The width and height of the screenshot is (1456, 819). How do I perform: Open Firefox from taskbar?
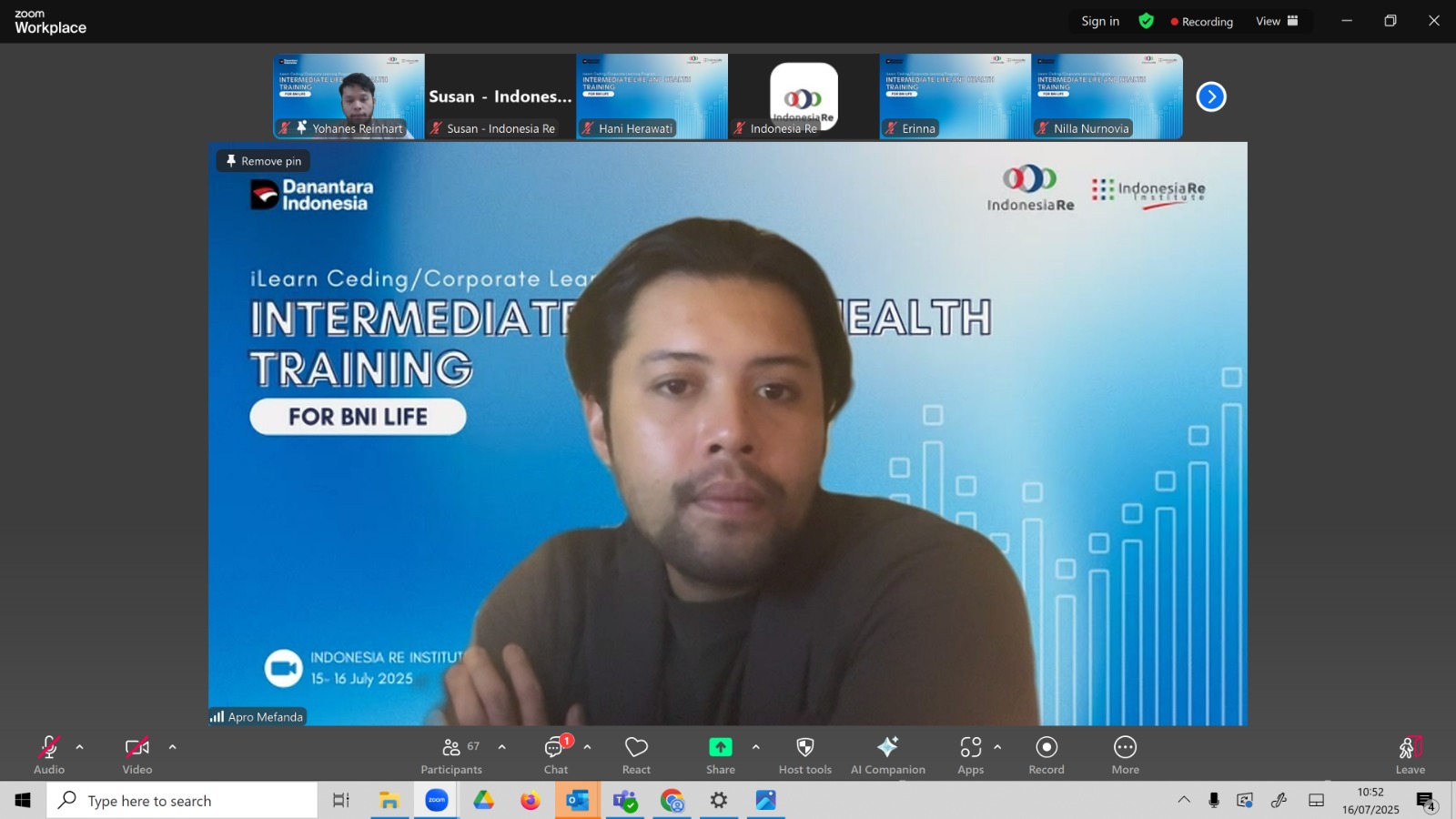(x=531, y=801)
